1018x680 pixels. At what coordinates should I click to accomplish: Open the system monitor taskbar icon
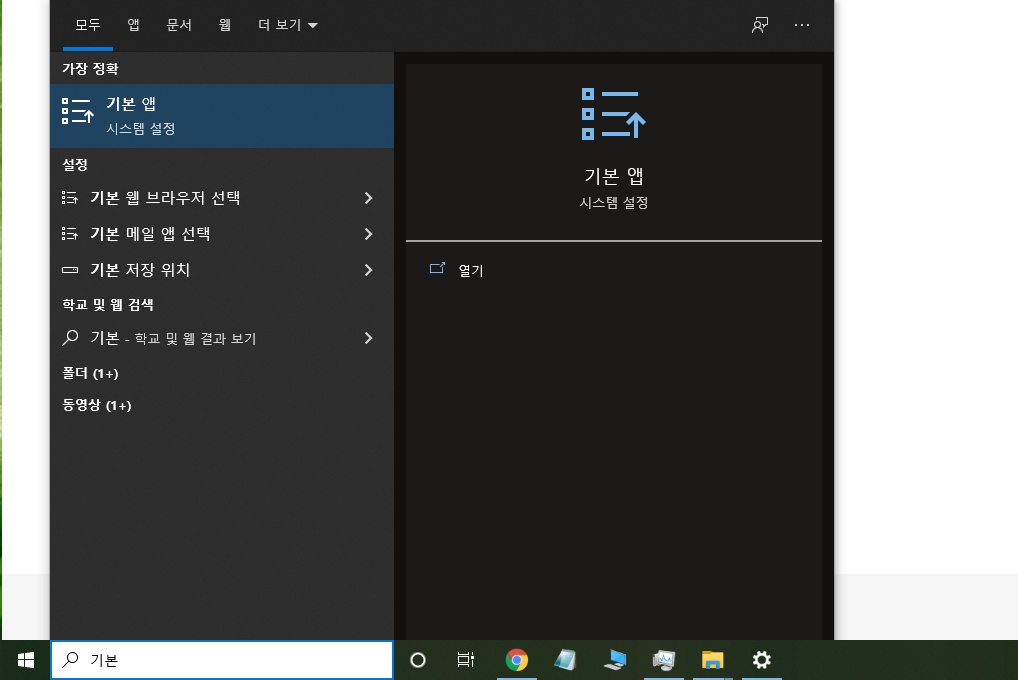[664, 660]
